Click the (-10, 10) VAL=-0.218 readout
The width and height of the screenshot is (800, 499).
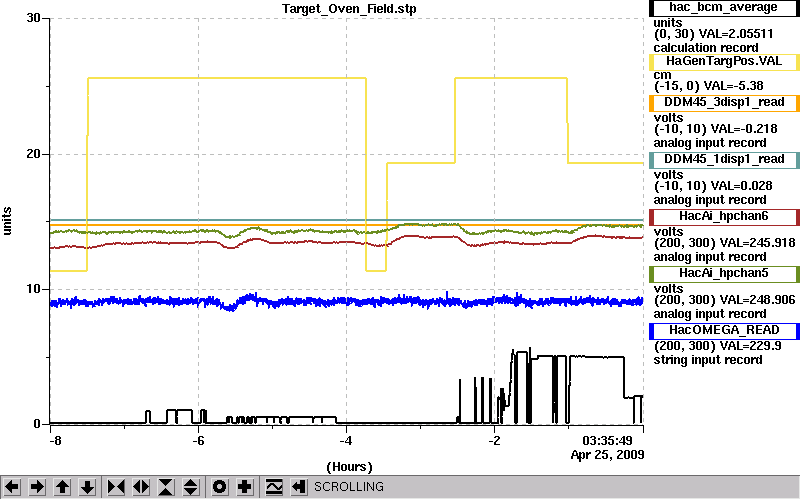(x=716, y=129)
